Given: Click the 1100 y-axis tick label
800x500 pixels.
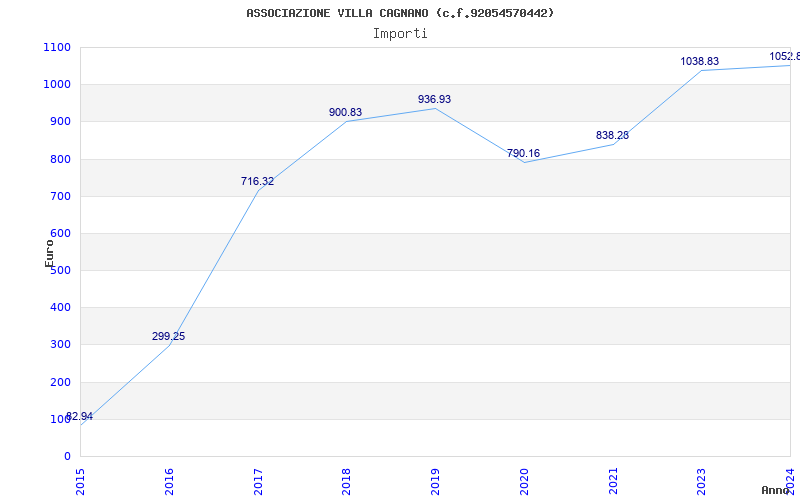Looking at the screenshot, I should [57, 47].
